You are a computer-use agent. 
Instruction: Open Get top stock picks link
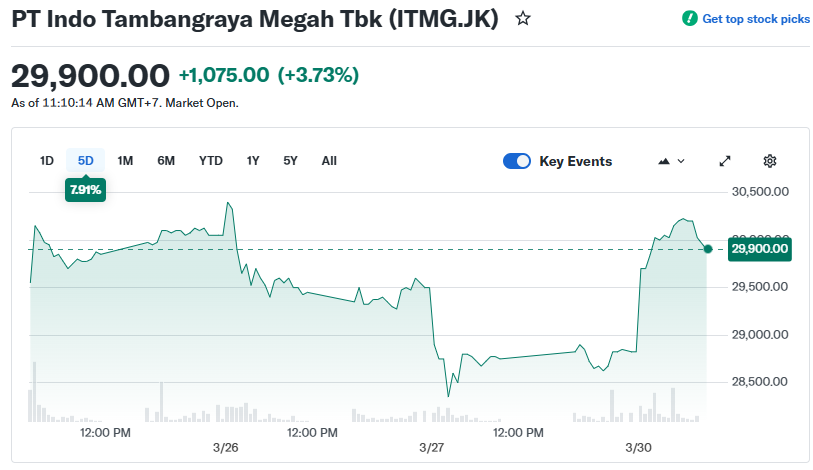pyautogui.click(x=756, y=19)
